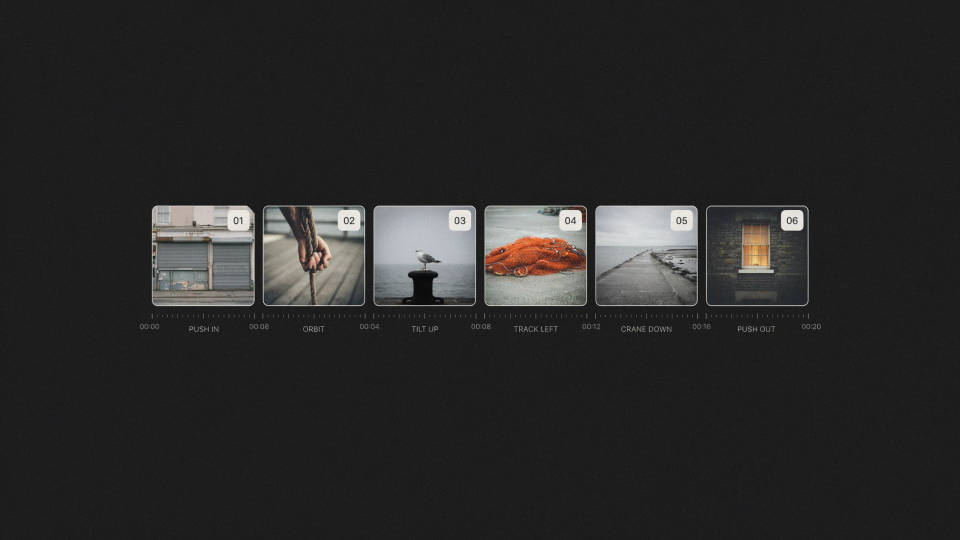The height and width of the screenshot is (540, 960).
Task: Click the ruler ticks above TRACK LEFT label
Action: point(536,316)
